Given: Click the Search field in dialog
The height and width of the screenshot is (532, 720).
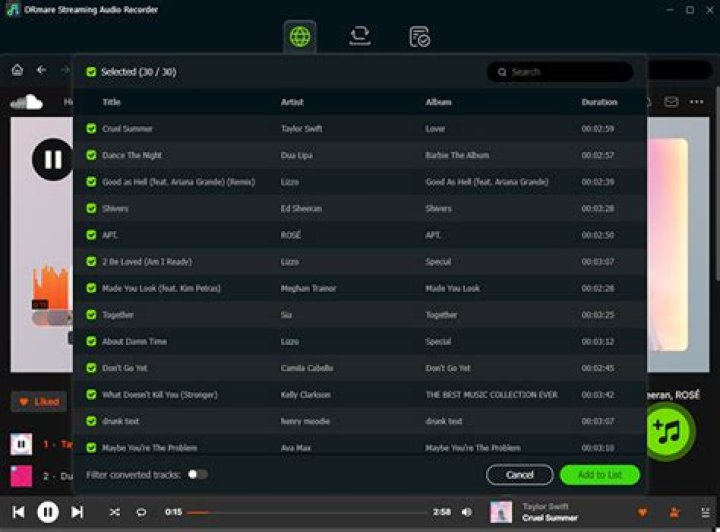Looking at the screenshot, I should coord(560,72).
